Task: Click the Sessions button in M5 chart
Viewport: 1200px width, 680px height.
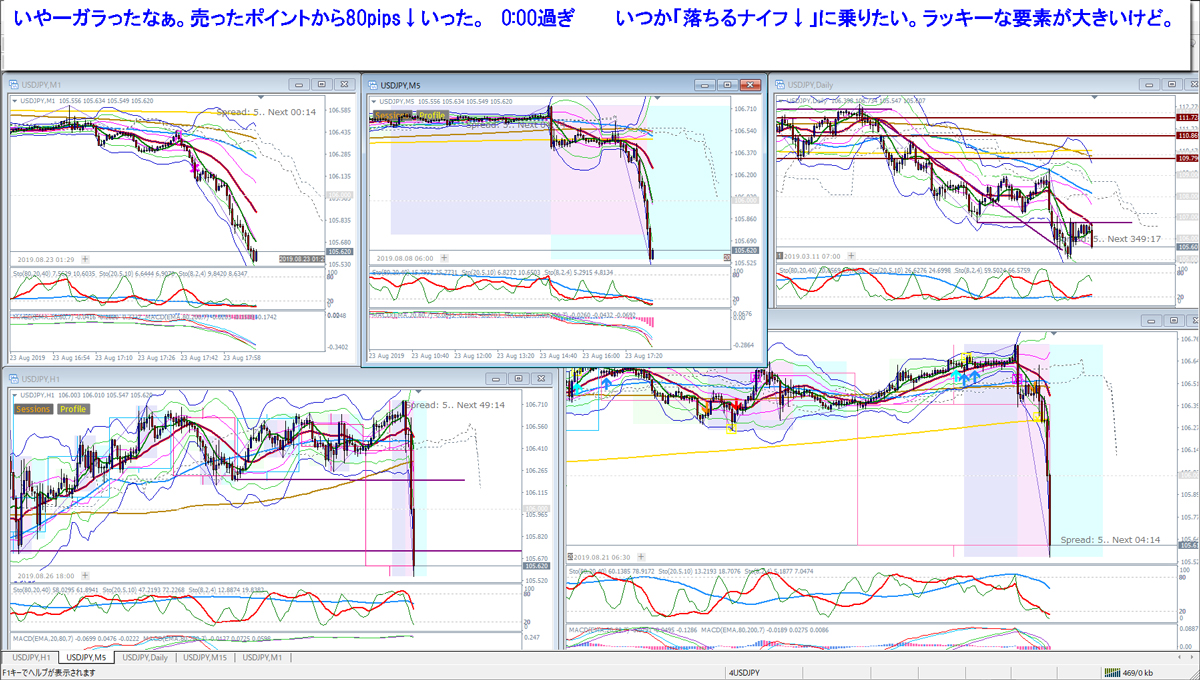Action: click(391, 116)
